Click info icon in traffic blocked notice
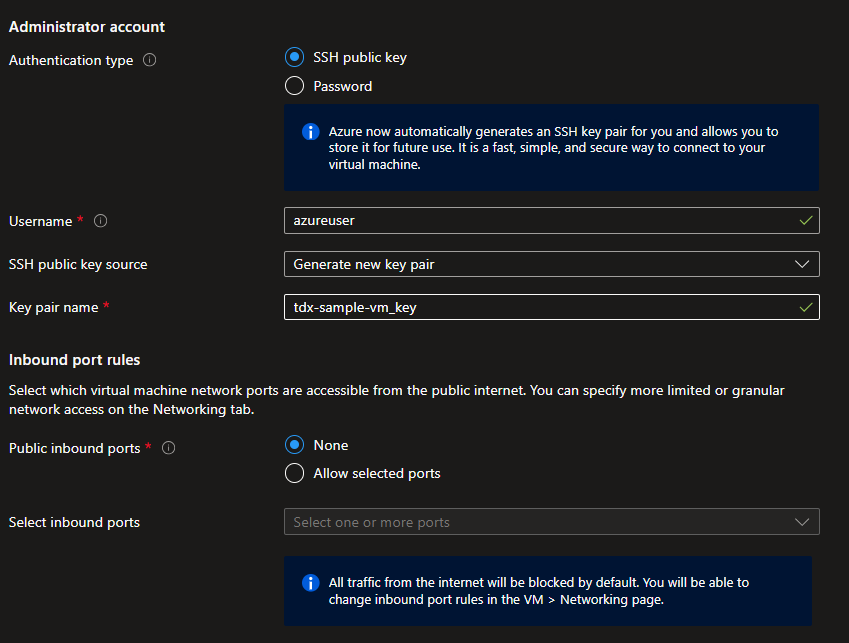Screen dimensions: 849x643 (310, 582)
